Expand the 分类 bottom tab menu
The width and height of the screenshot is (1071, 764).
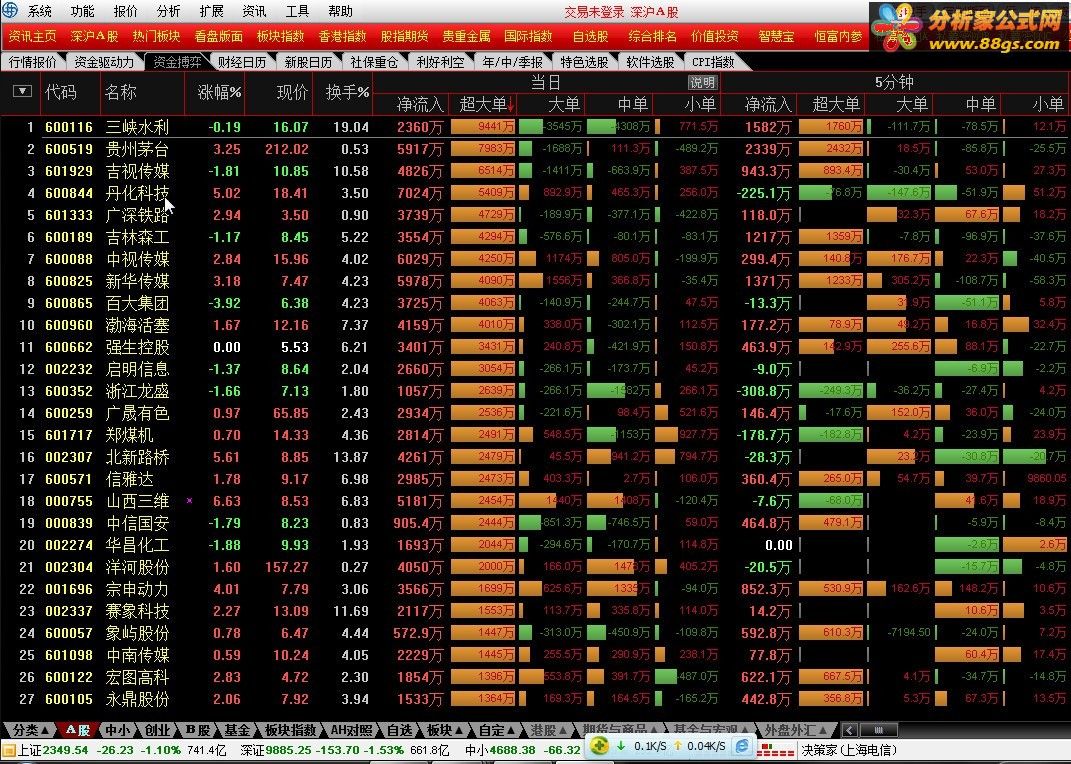[x=29, y=730]
